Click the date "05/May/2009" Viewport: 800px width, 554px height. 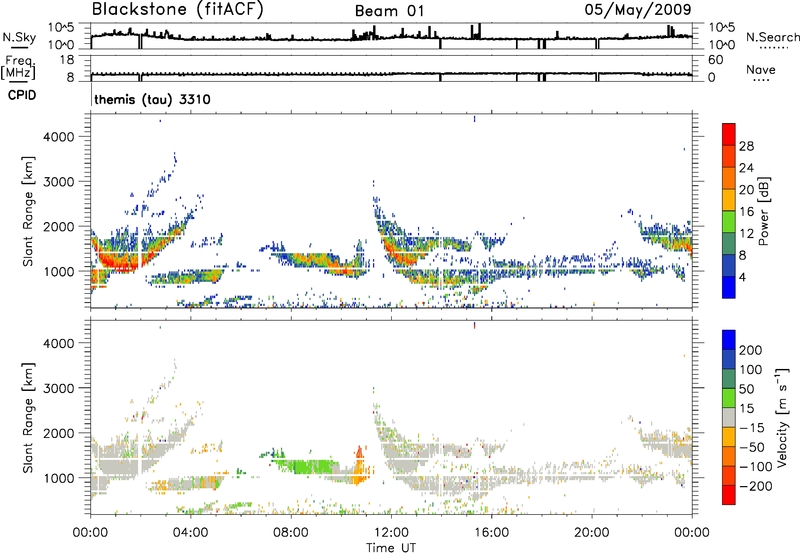tap(638, 10)
